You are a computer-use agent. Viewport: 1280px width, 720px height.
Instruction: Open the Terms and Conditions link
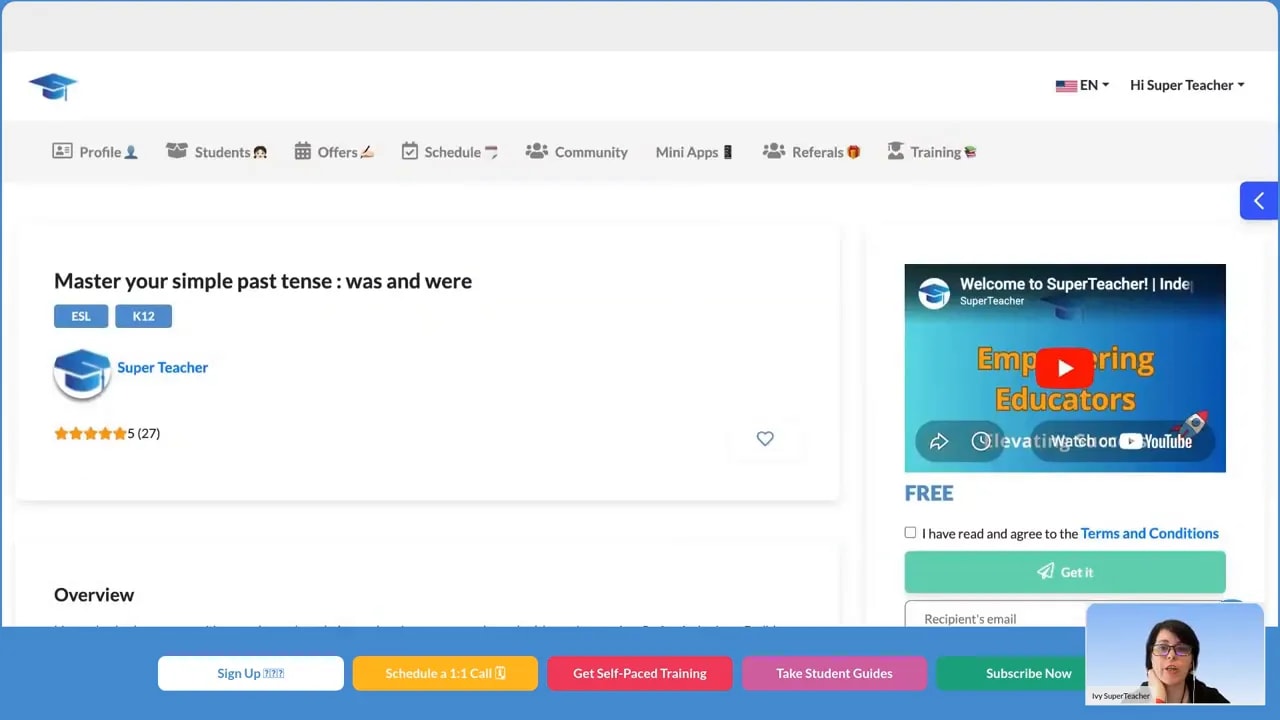point(1149,533)
